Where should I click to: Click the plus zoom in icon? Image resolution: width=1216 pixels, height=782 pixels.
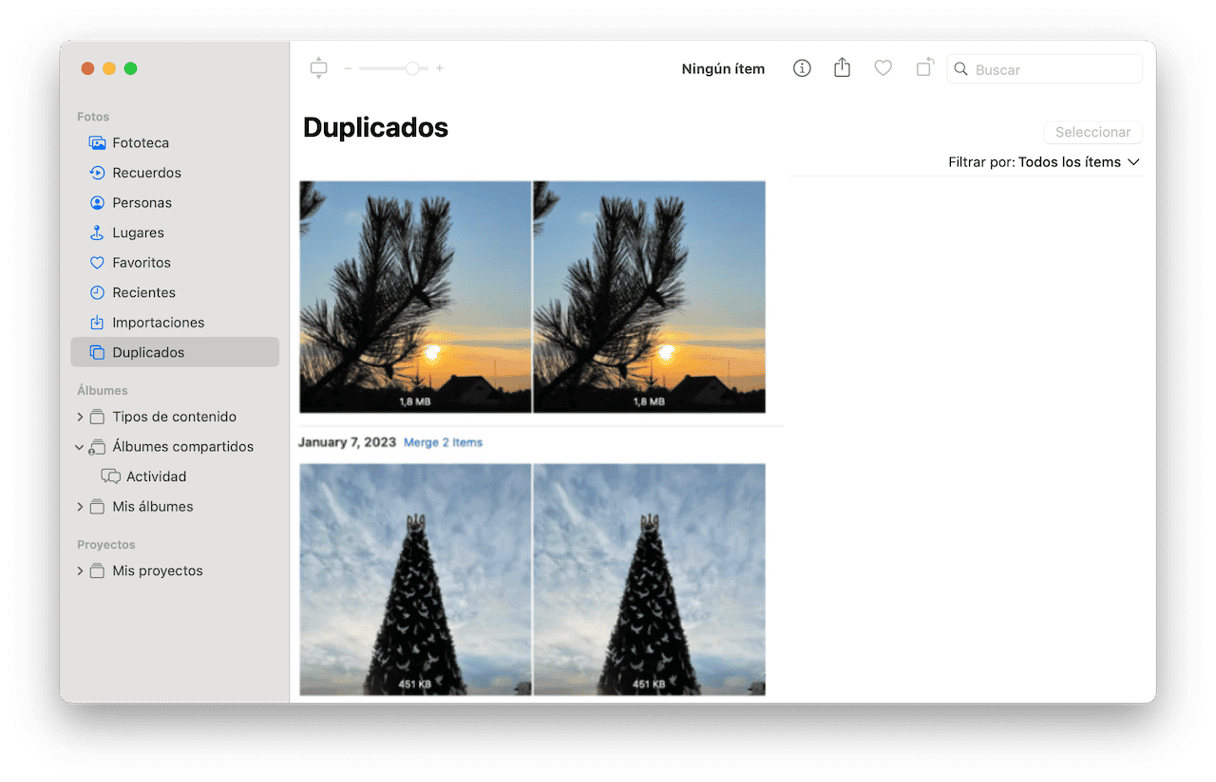tap(439, 68)
